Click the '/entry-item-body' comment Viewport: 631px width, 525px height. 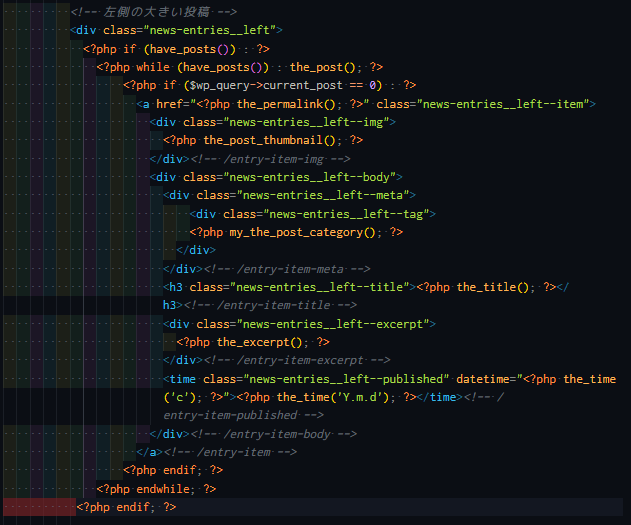pyautogui.click(x=274, y=434)
